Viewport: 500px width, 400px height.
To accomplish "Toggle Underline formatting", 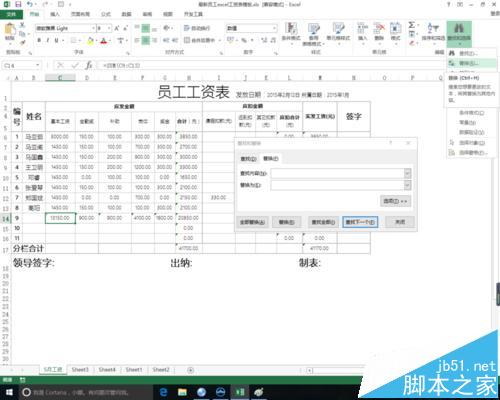I will point(56,40).
